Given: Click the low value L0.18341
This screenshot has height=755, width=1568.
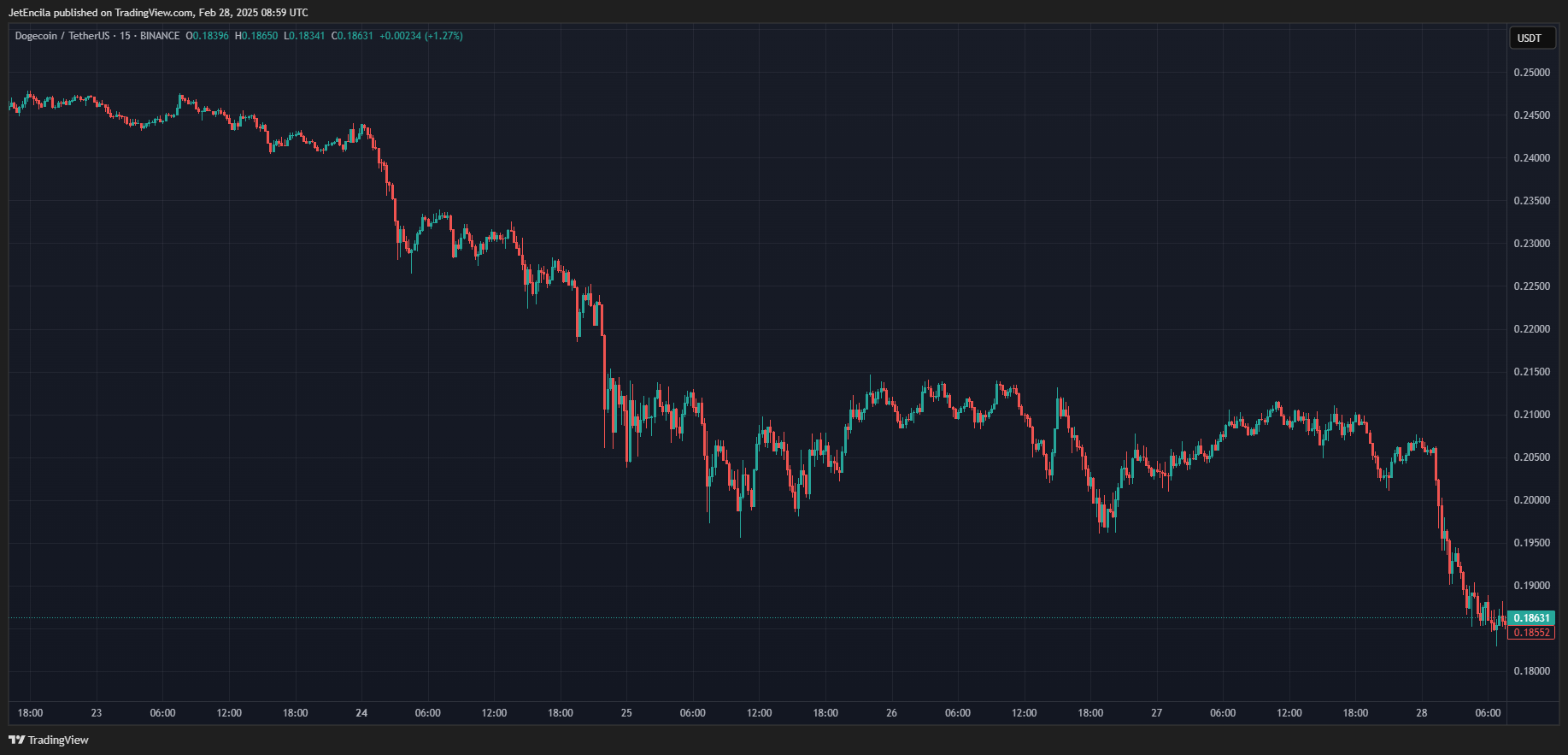Looking at the screenshot, I should click(304, 36).
